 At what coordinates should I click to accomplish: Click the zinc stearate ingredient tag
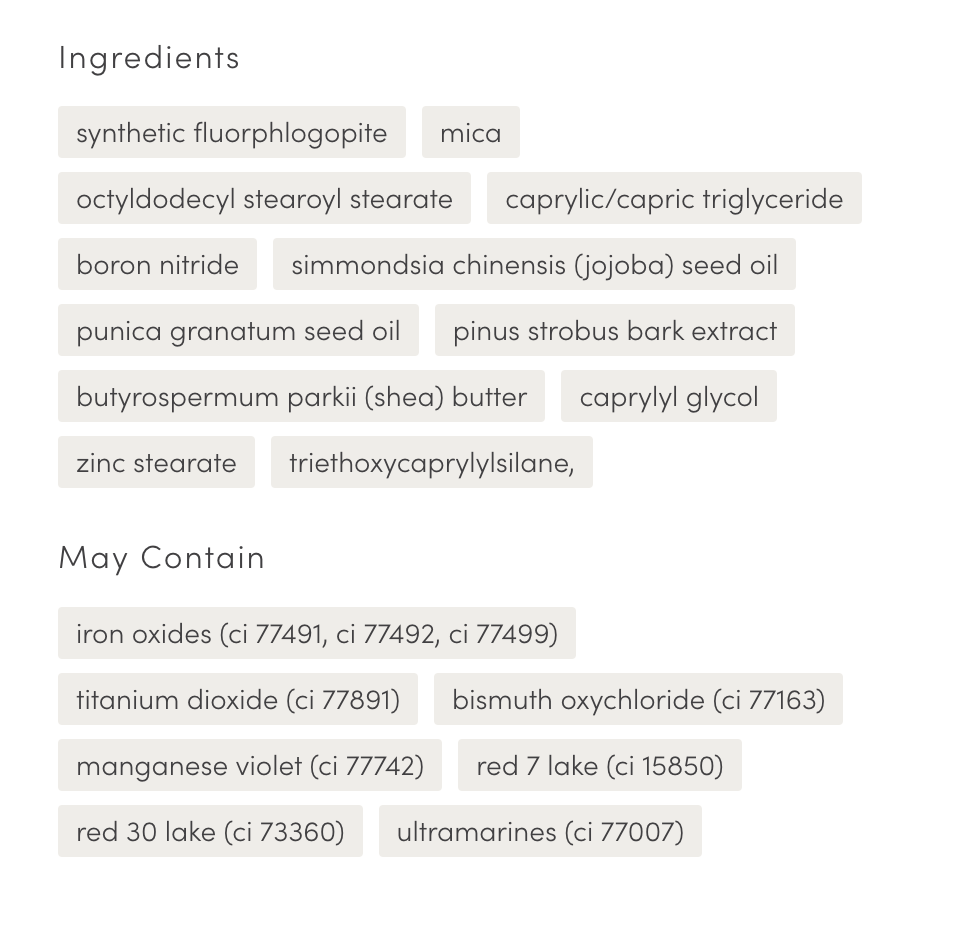[156, 462]
